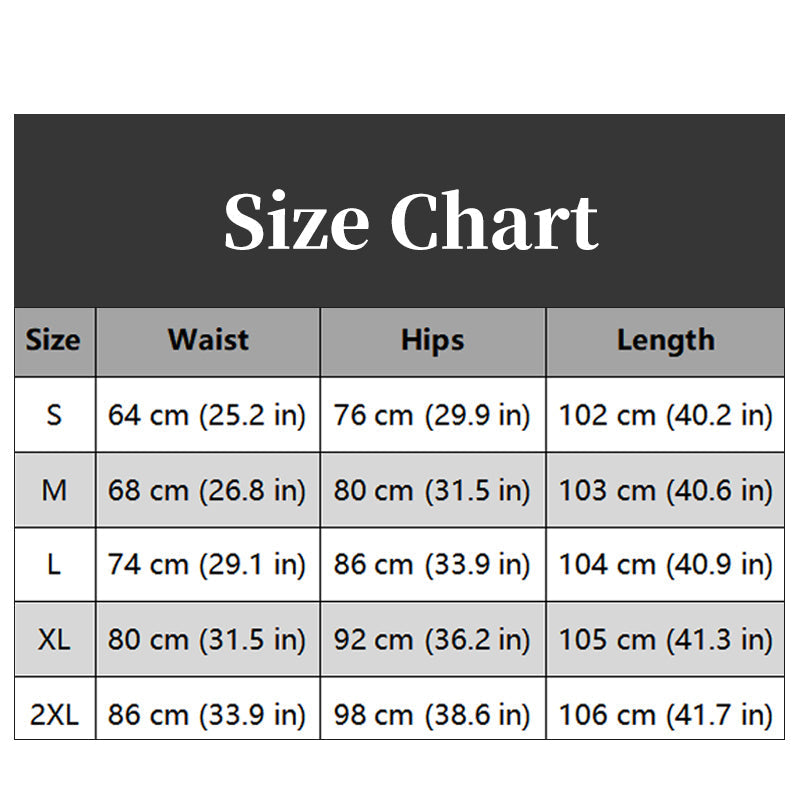
Task: Select length cell 104 cm (40.9 in)
Action: click(x=665, y=564)
